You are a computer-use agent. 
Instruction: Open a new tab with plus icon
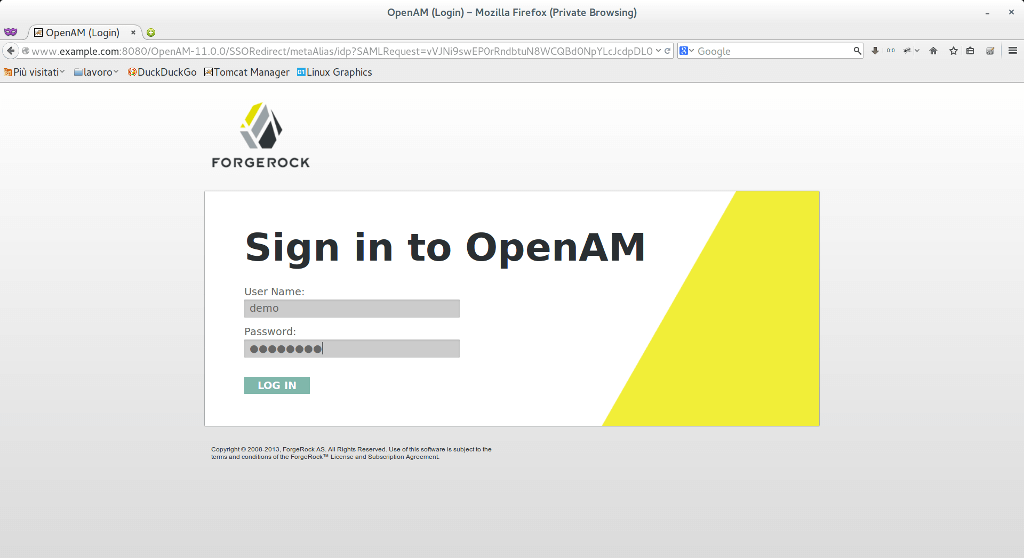[x=151, y=33]
